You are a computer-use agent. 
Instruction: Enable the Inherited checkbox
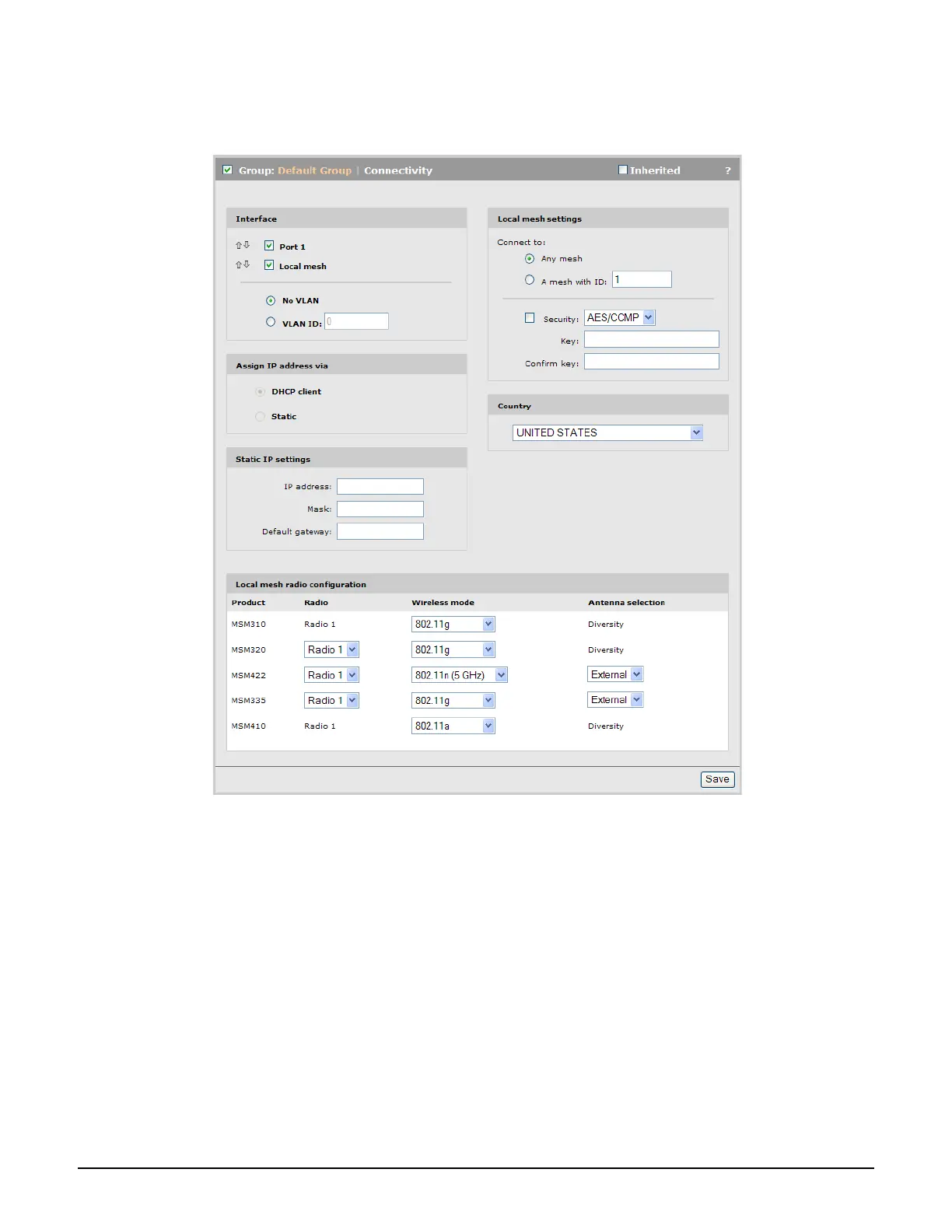click(x=623, y=170)
